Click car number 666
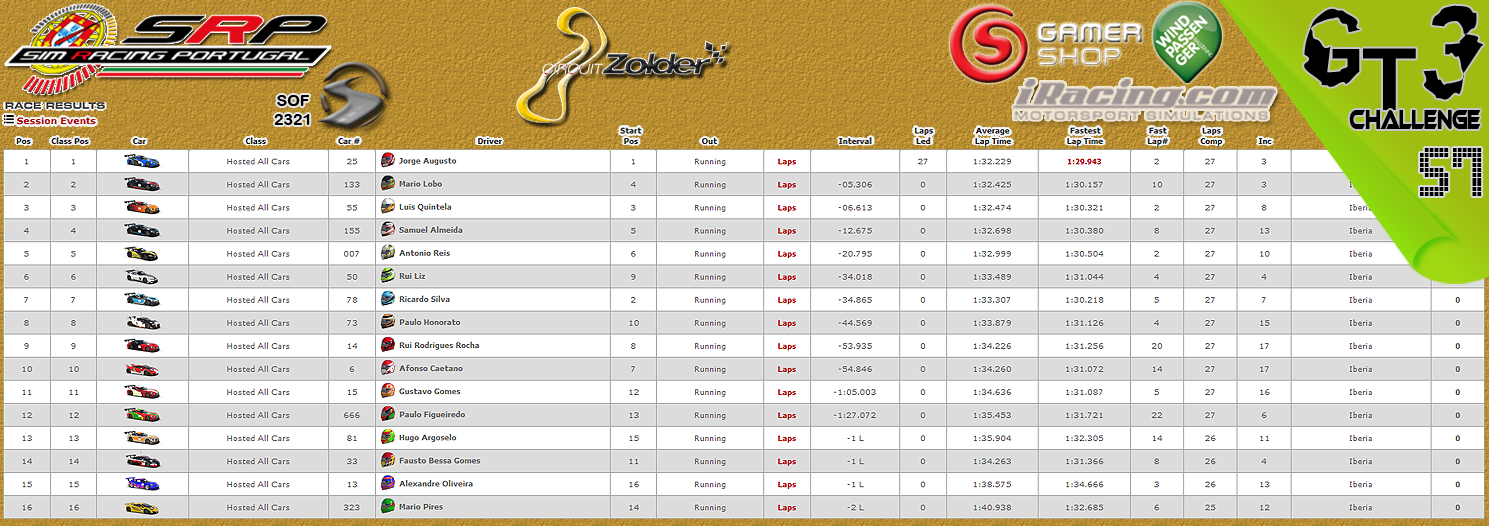Screen dimensions: 1489x526 350,415
